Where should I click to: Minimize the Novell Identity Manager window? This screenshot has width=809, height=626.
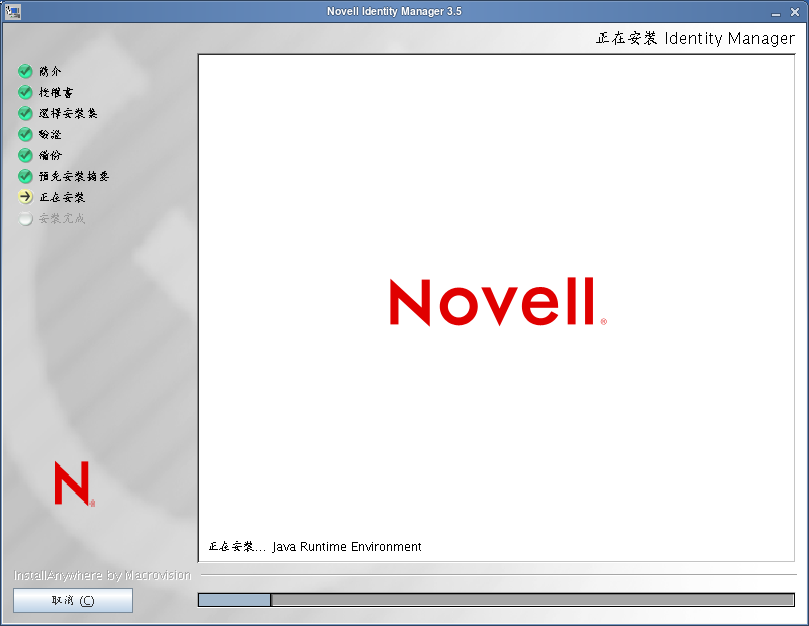[x=776, y=12]
